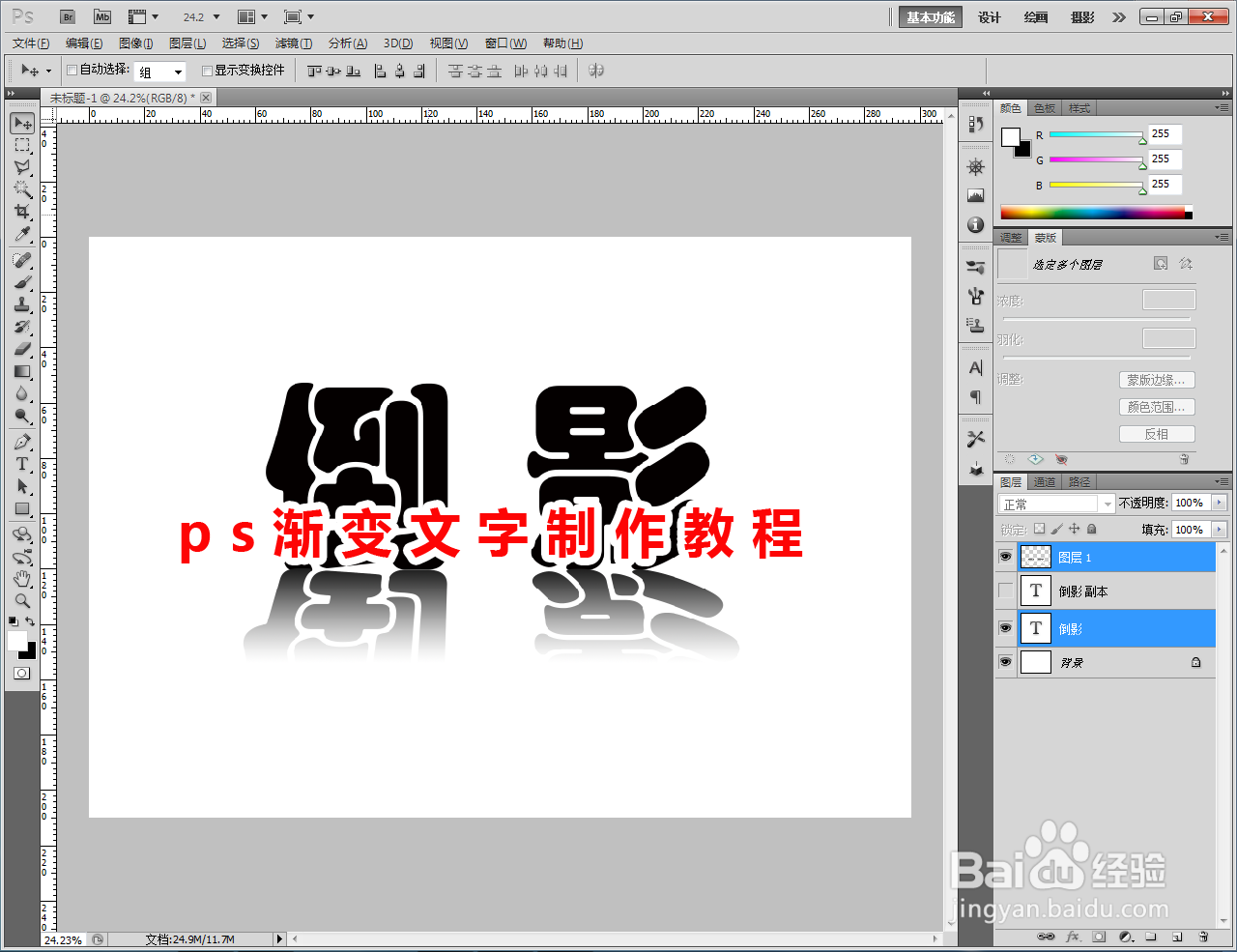Enable the 自动选择 checkbox

[72, 70]
